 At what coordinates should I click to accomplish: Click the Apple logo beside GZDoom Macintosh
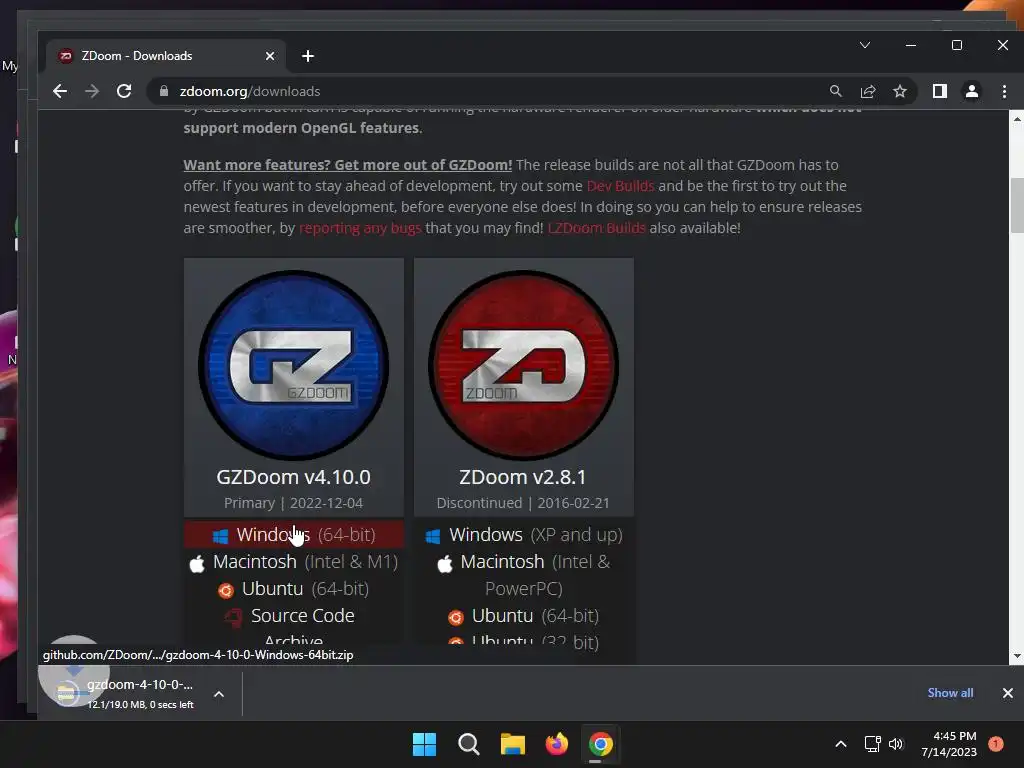tap(197, 563)
